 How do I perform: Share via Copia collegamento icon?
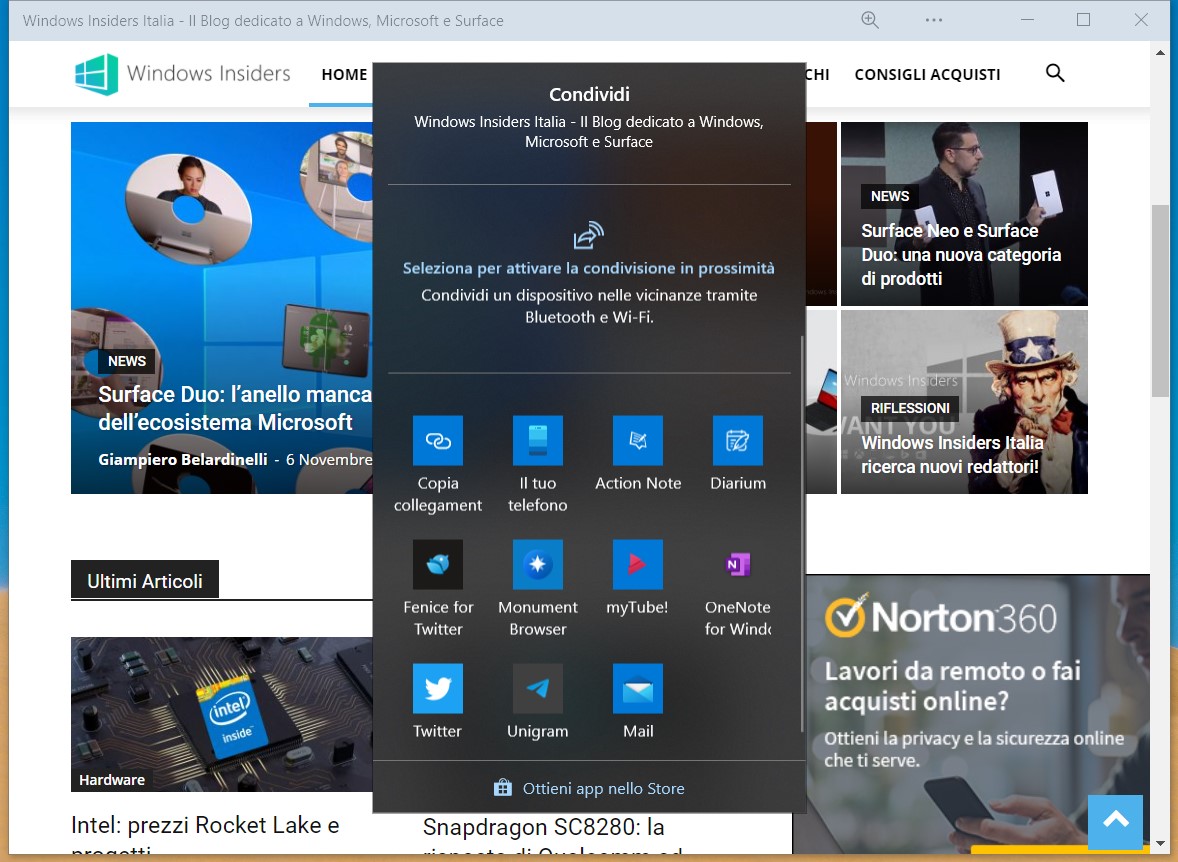(x=437, y=440)
